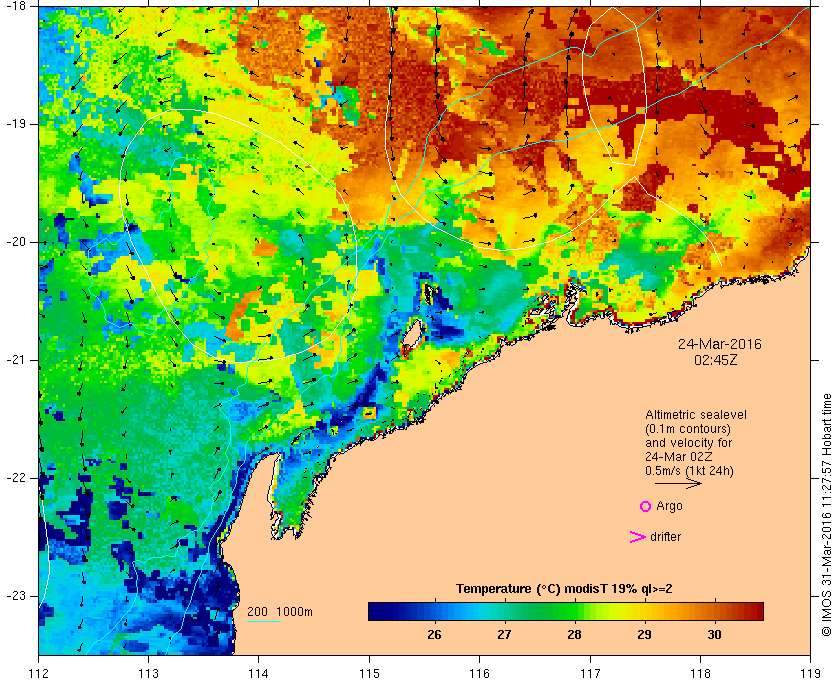Viewport: 840px width, 680px height.
Task: Click the green 28°C region of colorbar
Action: click(574, 611)
